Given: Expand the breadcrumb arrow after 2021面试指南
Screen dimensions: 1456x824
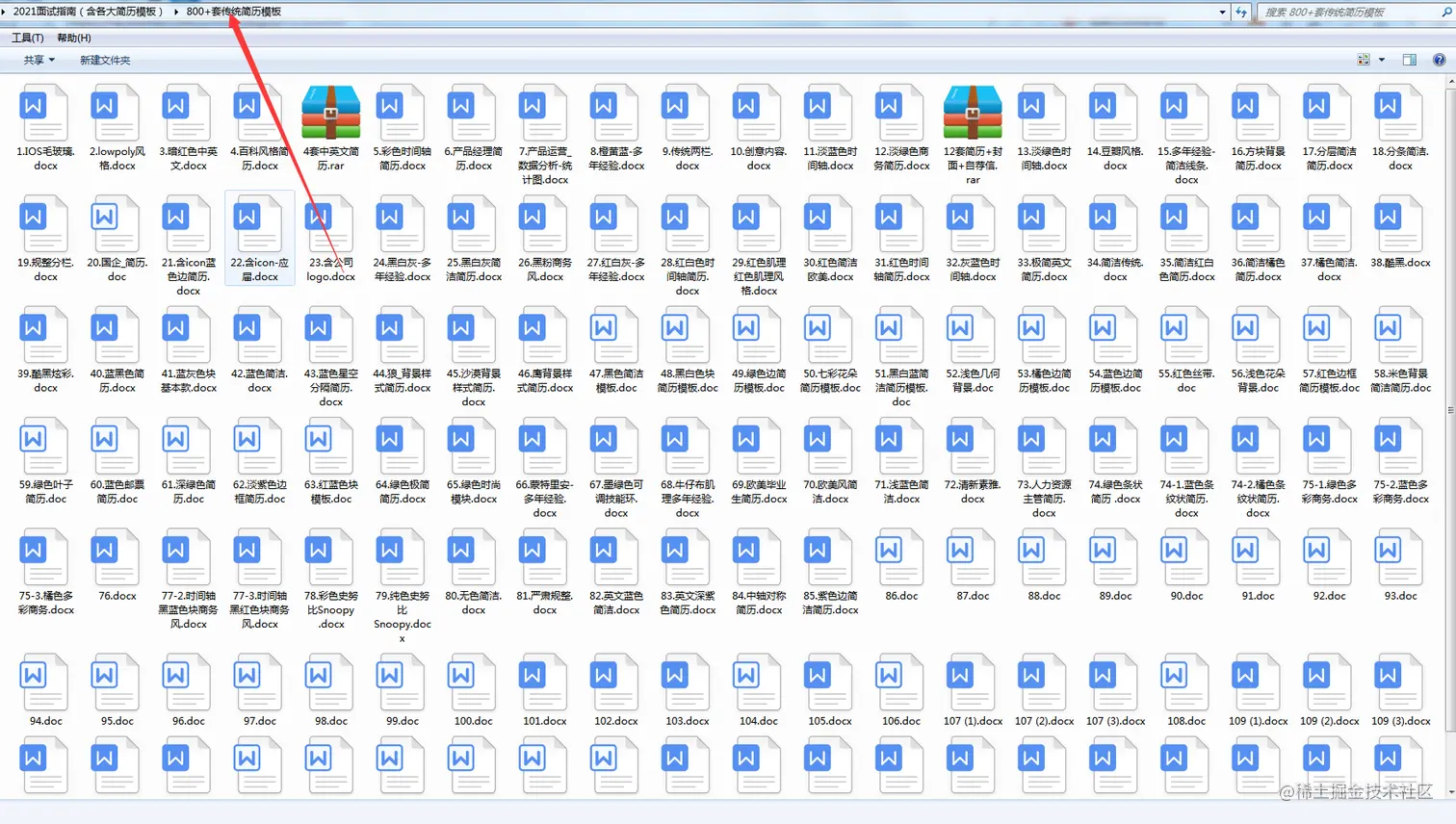Looking at the screenshot, I should point(176,12).
